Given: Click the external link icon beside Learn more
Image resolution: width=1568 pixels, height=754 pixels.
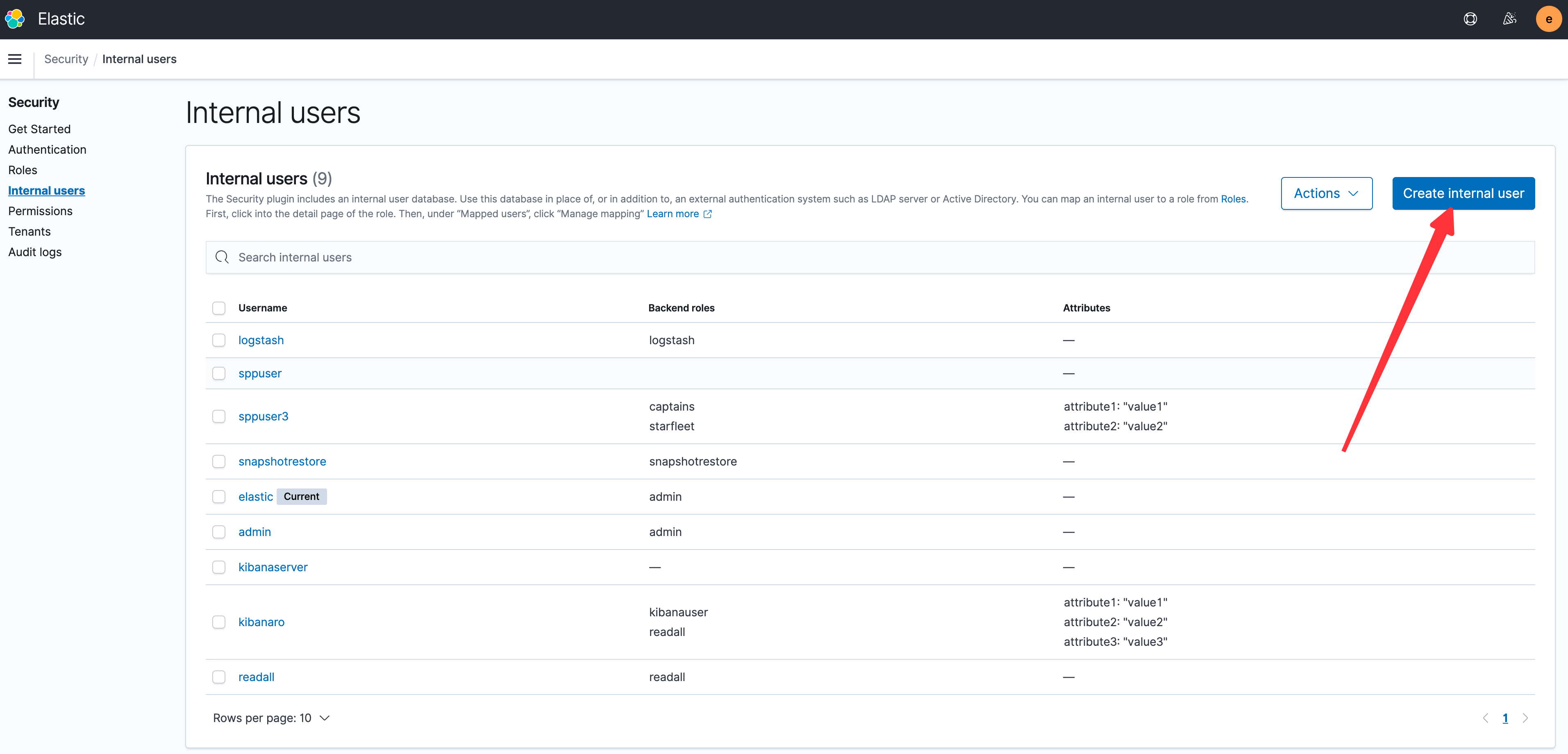Looking at the screenshot, I should (x=707, y=214).
